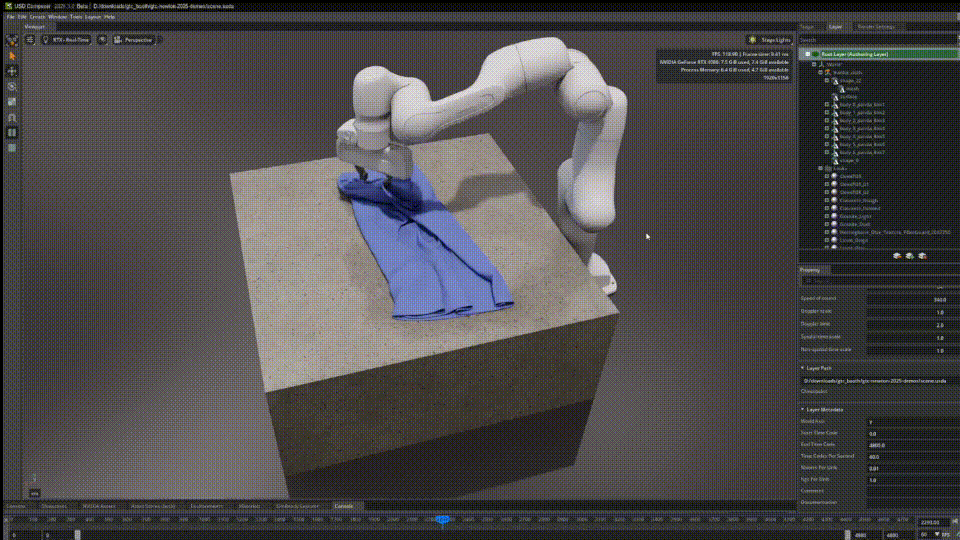Switch to the Render Settings tab
Image resolution: width=960 pixels, height=540 pixels.
click(x=876, y=27)
